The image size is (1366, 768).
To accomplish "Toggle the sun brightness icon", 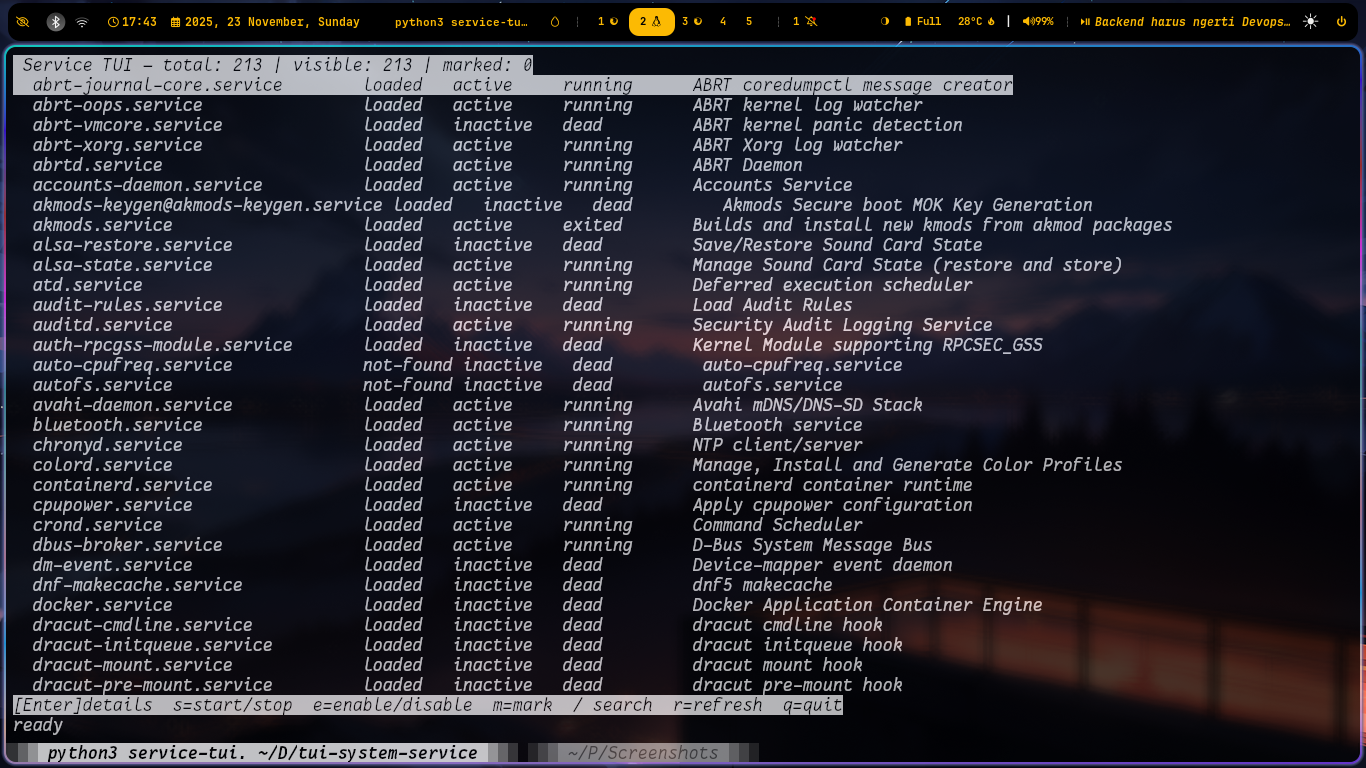I will pos(1311,21).
